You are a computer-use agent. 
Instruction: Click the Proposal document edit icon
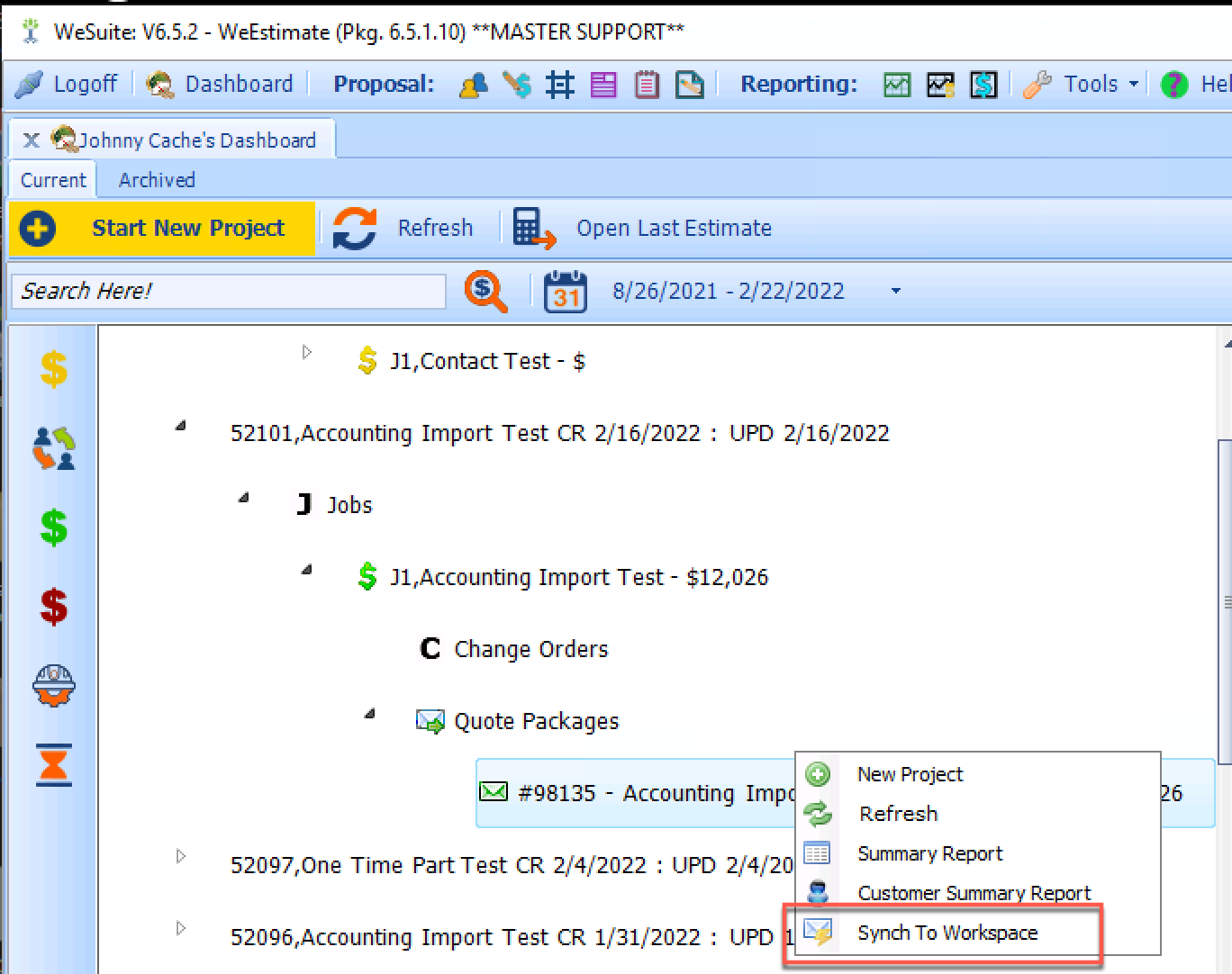tap(690, 86)
